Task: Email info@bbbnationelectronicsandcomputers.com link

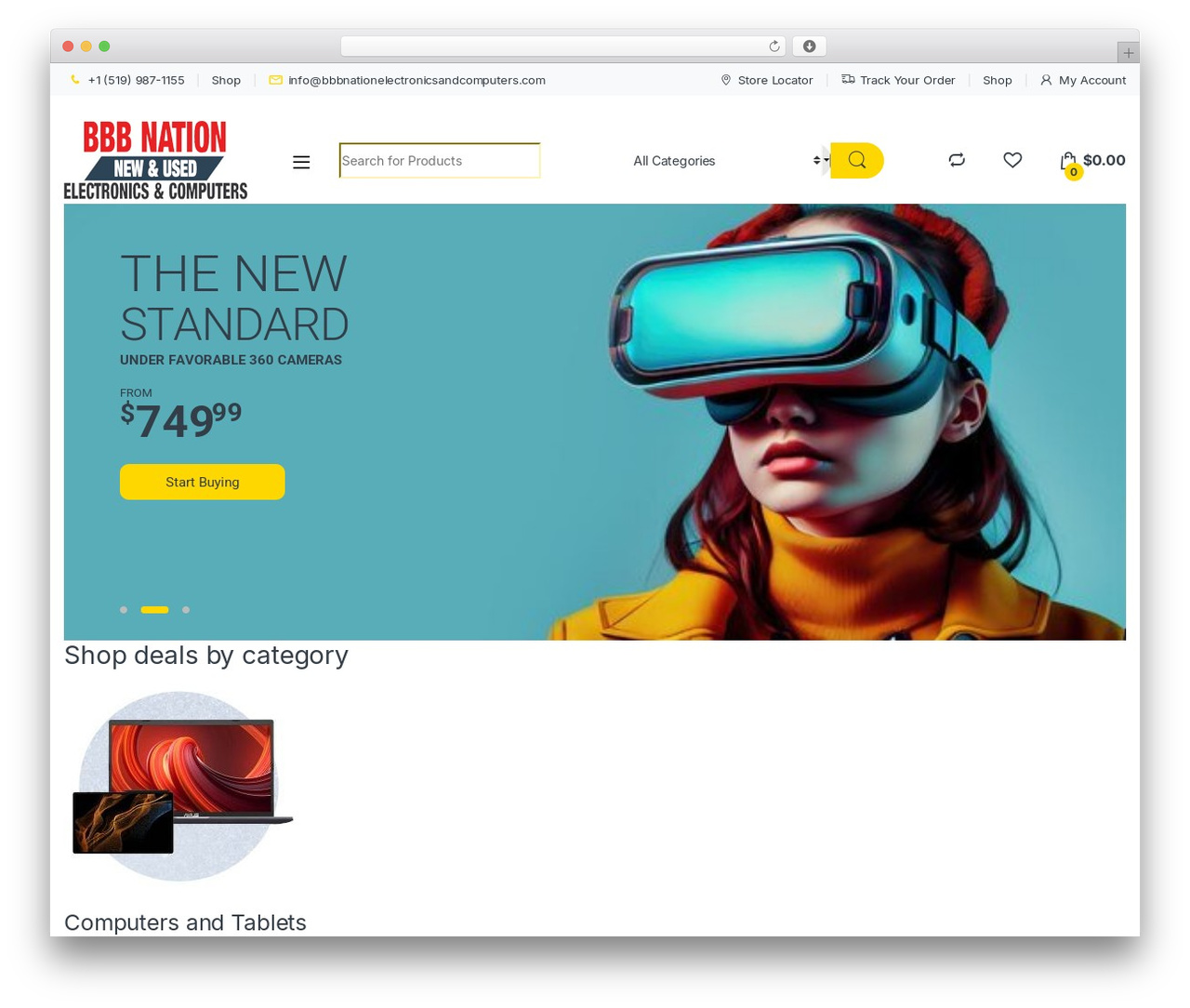Action: 416,80
